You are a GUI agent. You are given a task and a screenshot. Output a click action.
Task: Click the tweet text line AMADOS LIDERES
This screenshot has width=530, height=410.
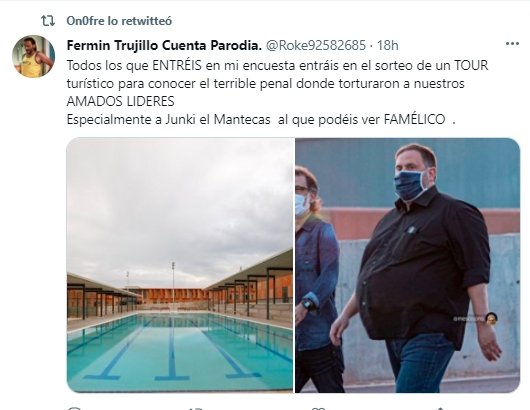121,101
